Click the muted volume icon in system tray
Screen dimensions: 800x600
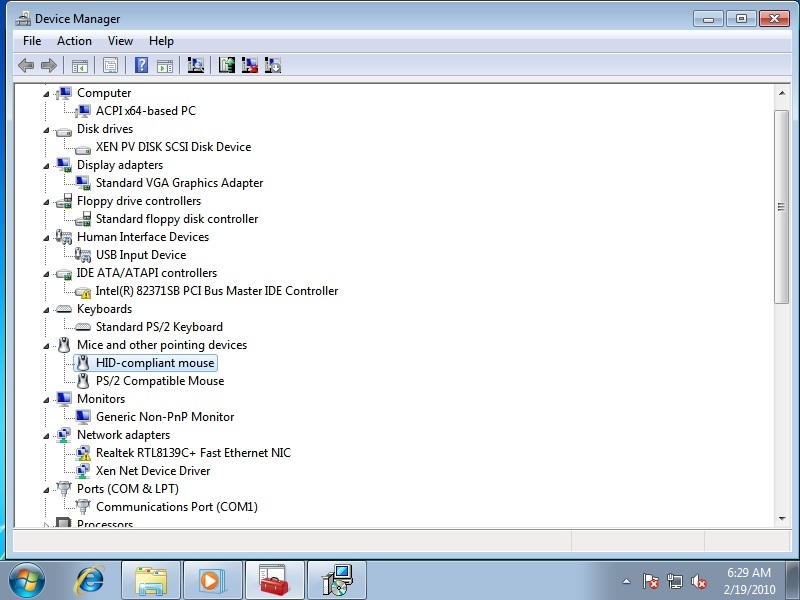click(x=700, y=581)
